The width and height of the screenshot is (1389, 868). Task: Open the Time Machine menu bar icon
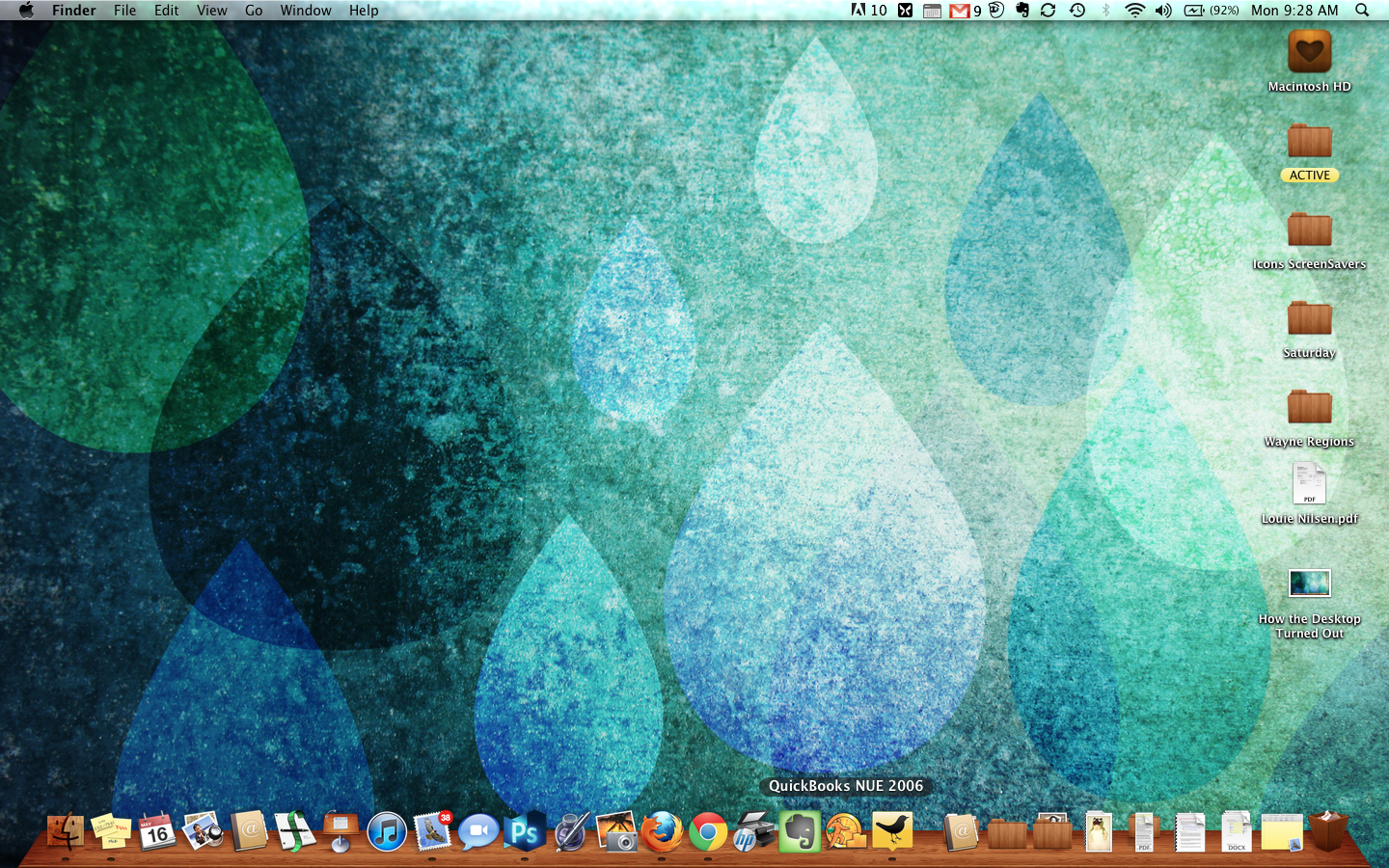1077,11
